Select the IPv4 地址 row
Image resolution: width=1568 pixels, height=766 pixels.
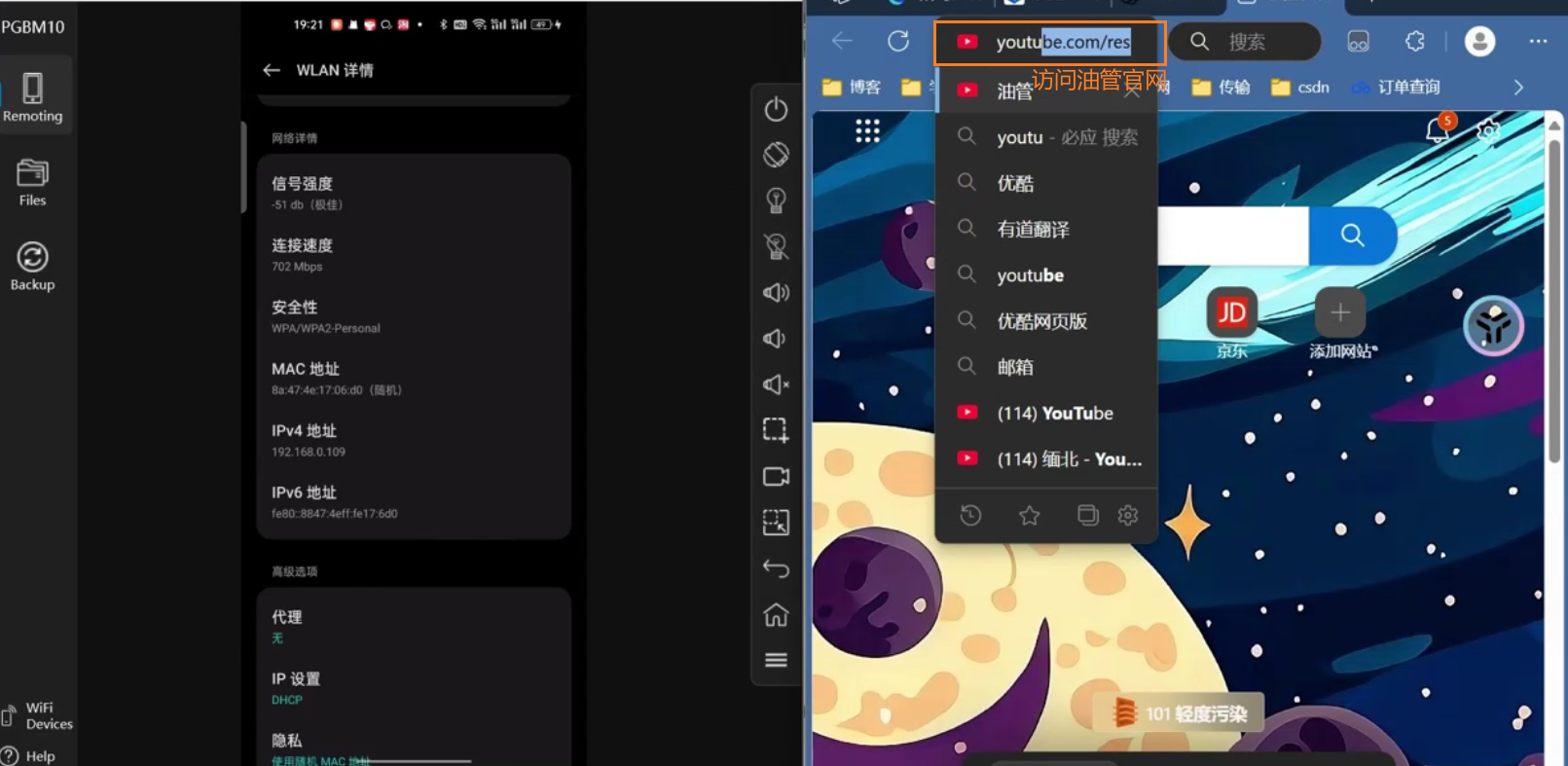[414, 440]
